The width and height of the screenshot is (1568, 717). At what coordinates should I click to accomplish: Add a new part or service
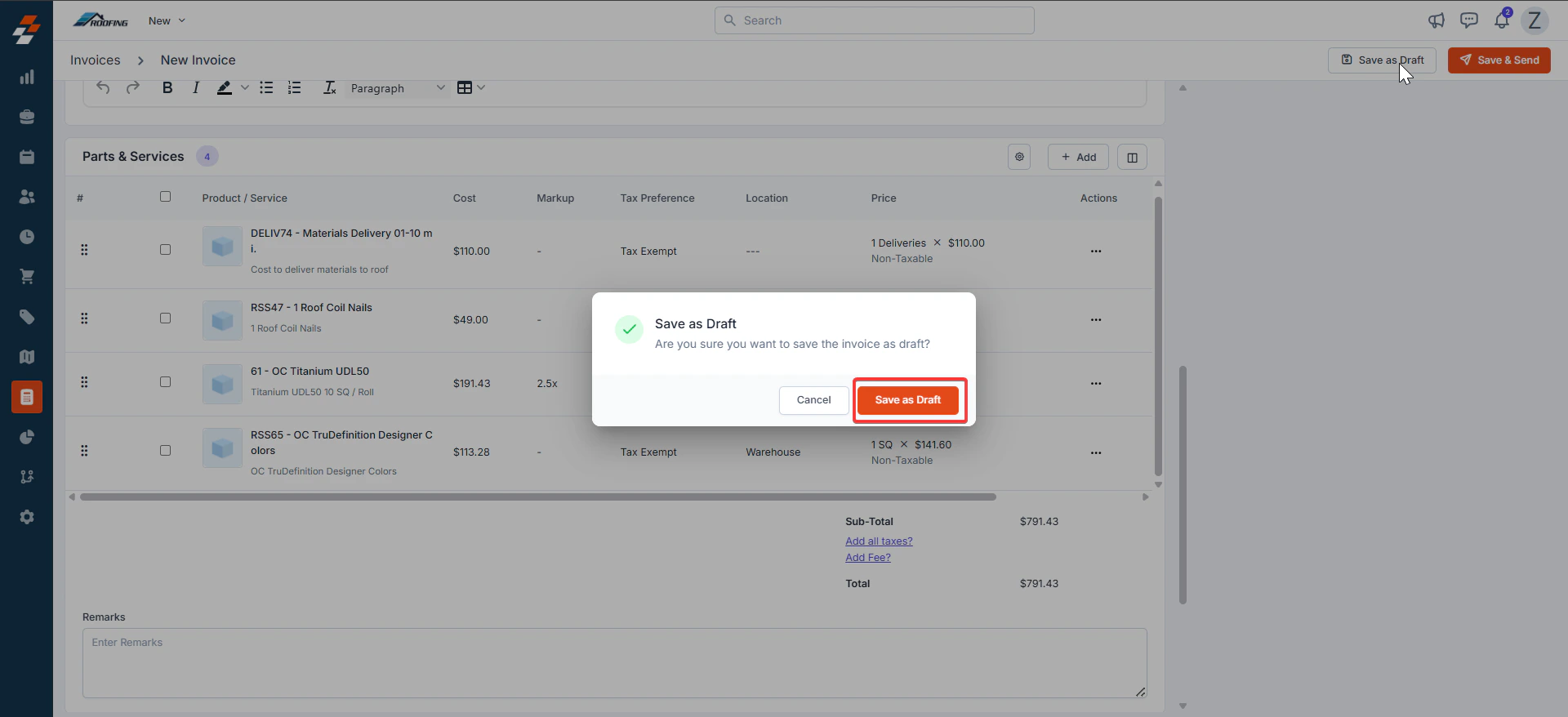pos(1078,157)
